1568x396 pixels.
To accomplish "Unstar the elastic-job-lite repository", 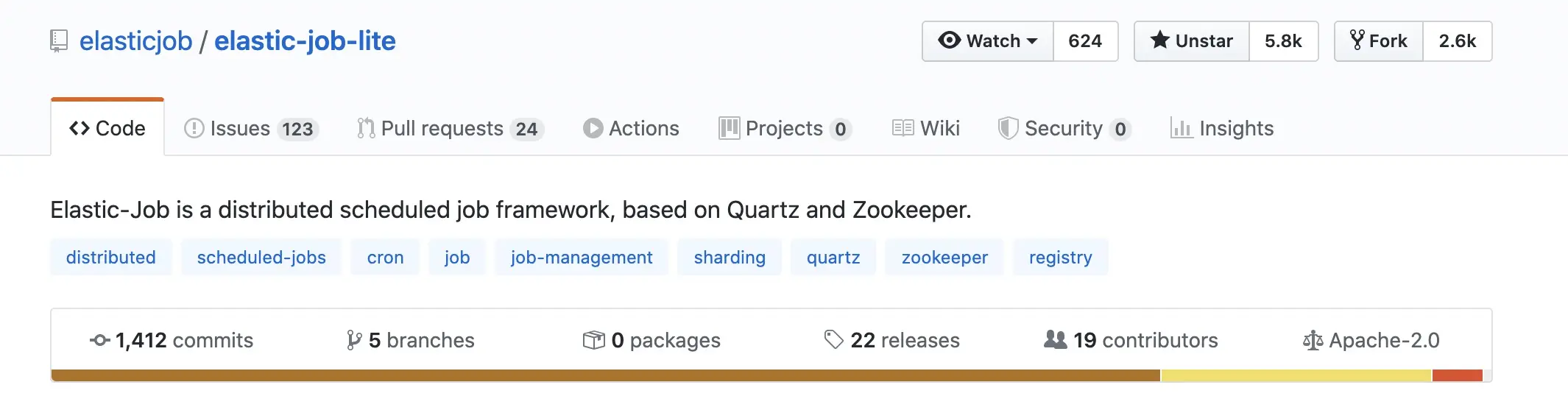I will click(1192, 41).
